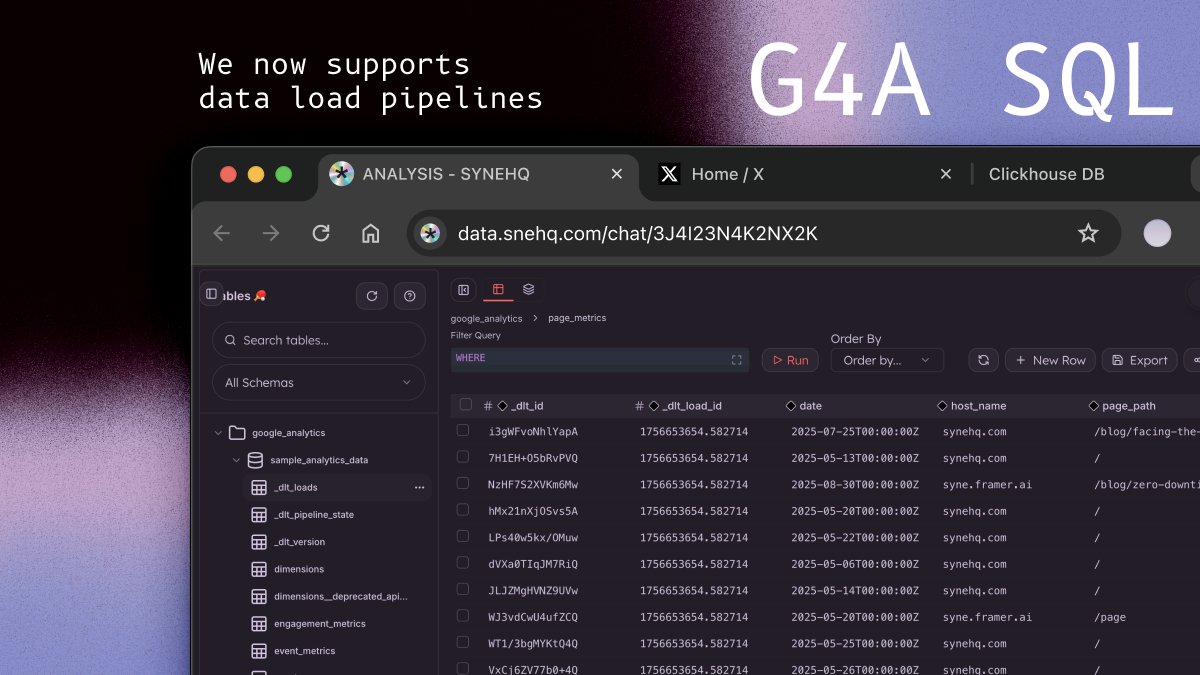Switch to the layers stack view icon
The image size is (1200, 675).
pos(529,290)
